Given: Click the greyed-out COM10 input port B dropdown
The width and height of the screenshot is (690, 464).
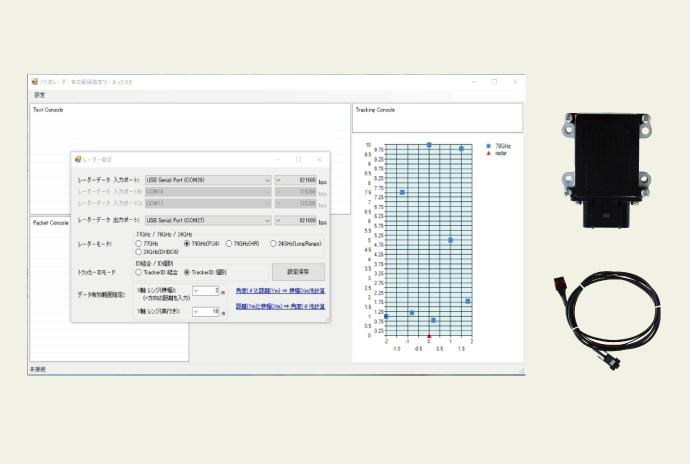Looking at the screenshot, I should pyautogui.click(x=208, y=192).
